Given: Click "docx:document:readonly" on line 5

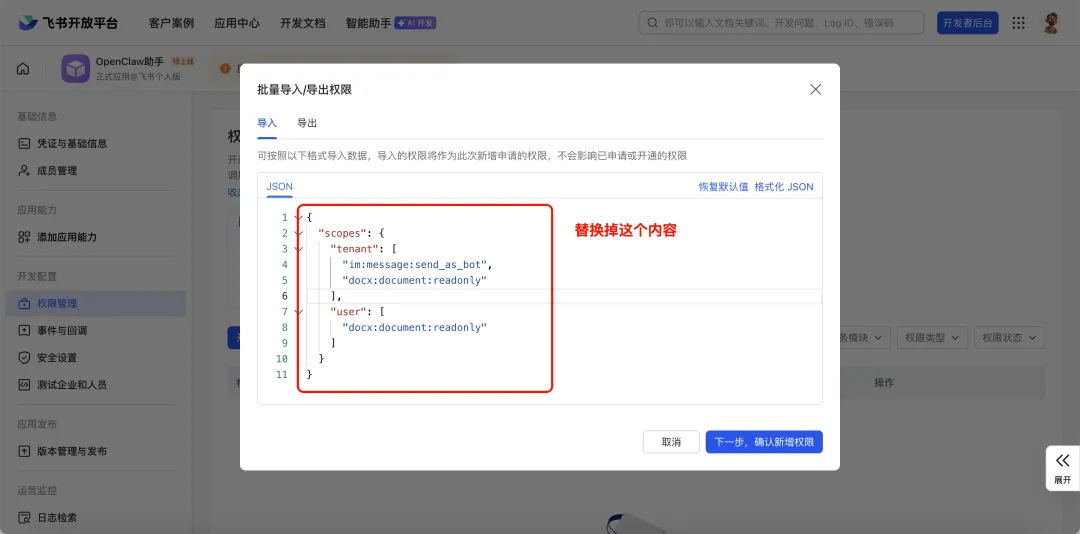Looking at the screenshot, I should pyautogui.click(x=415, y=280).
